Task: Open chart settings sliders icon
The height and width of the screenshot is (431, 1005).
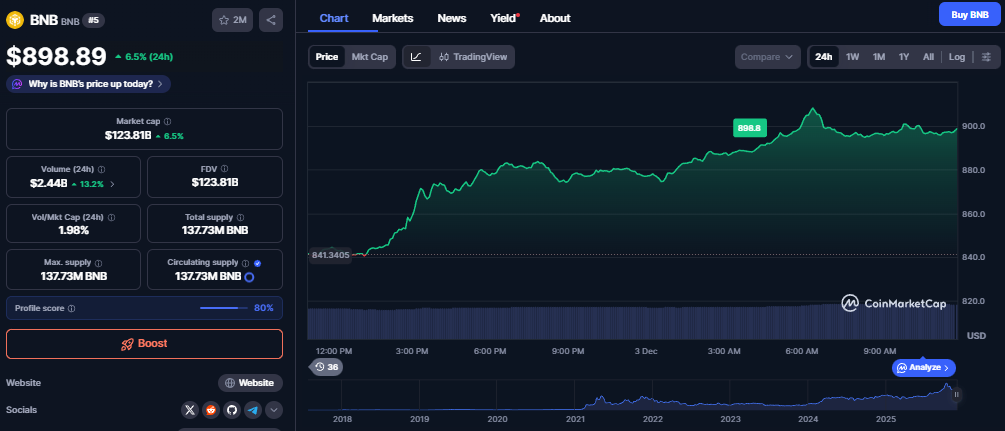Action: click(986, 57)
